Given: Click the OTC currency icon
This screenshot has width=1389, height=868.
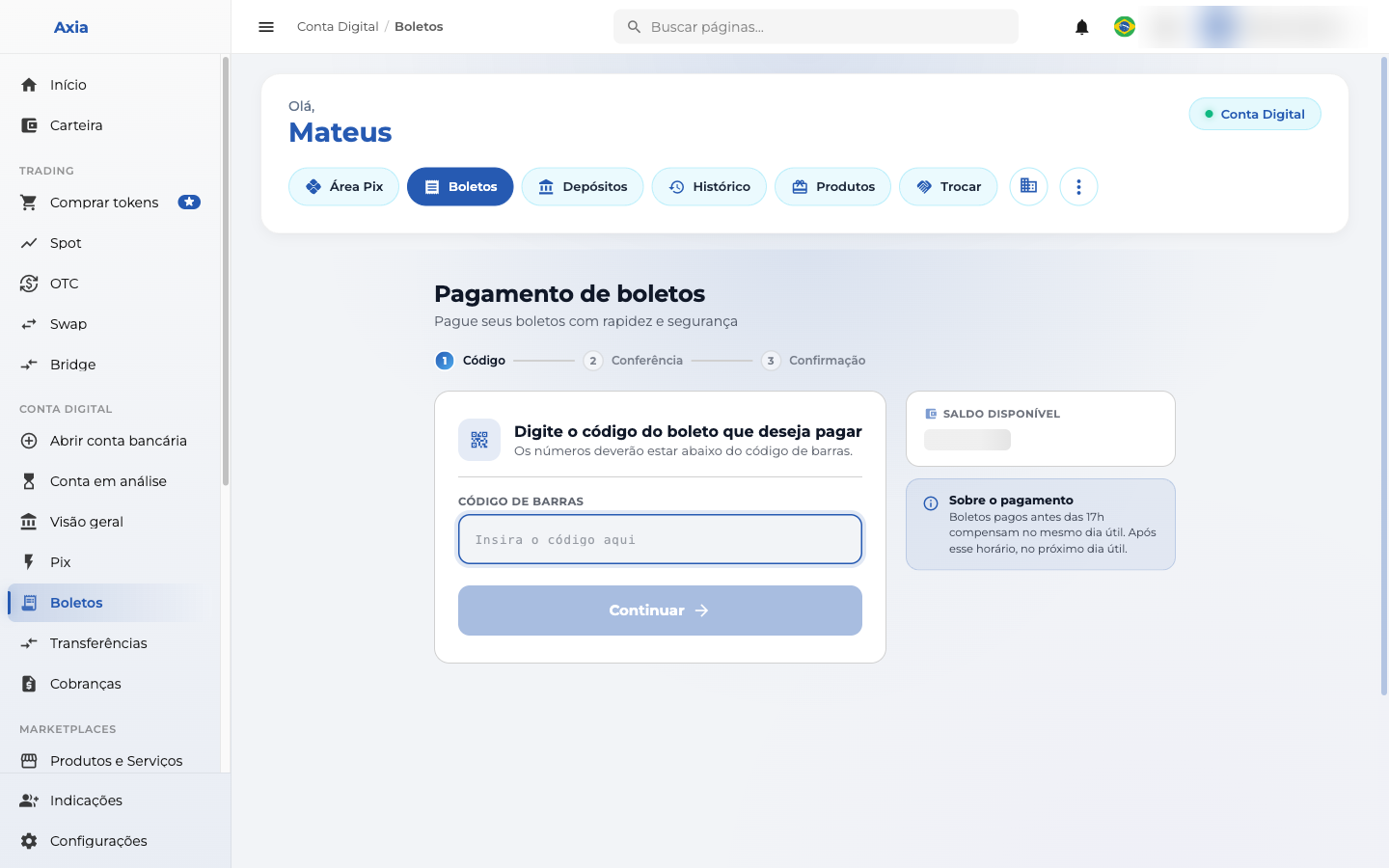Looking at the screenshot, I should tap(29, 284).
